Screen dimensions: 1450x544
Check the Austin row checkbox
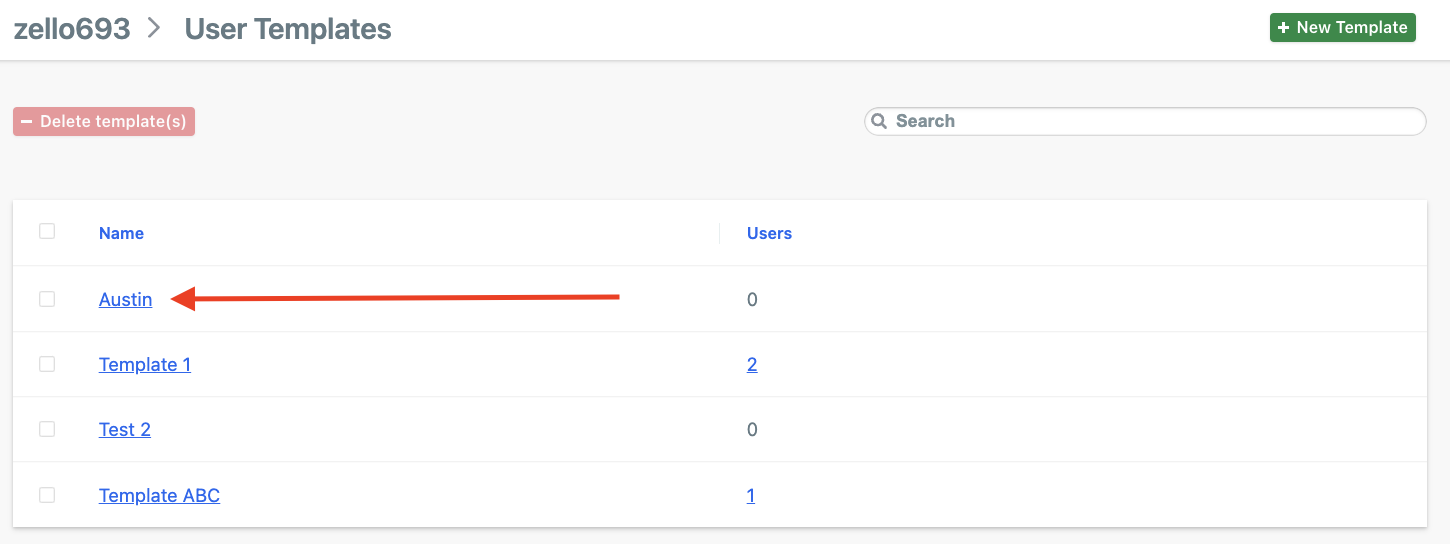47,299
